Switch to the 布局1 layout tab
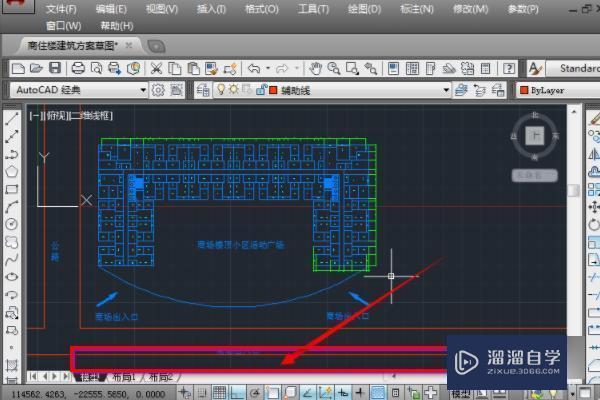This screenshot has height=400, width=600. pyautogui.click(x=124, y=377)
